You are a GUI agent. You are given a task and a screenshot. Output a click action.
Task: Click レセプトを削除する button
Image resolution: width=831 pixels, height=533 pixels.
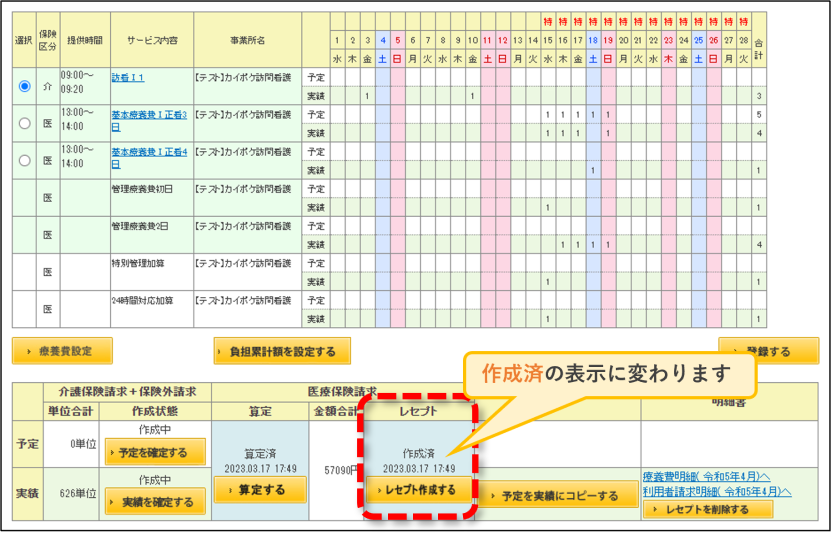(708, 510)
